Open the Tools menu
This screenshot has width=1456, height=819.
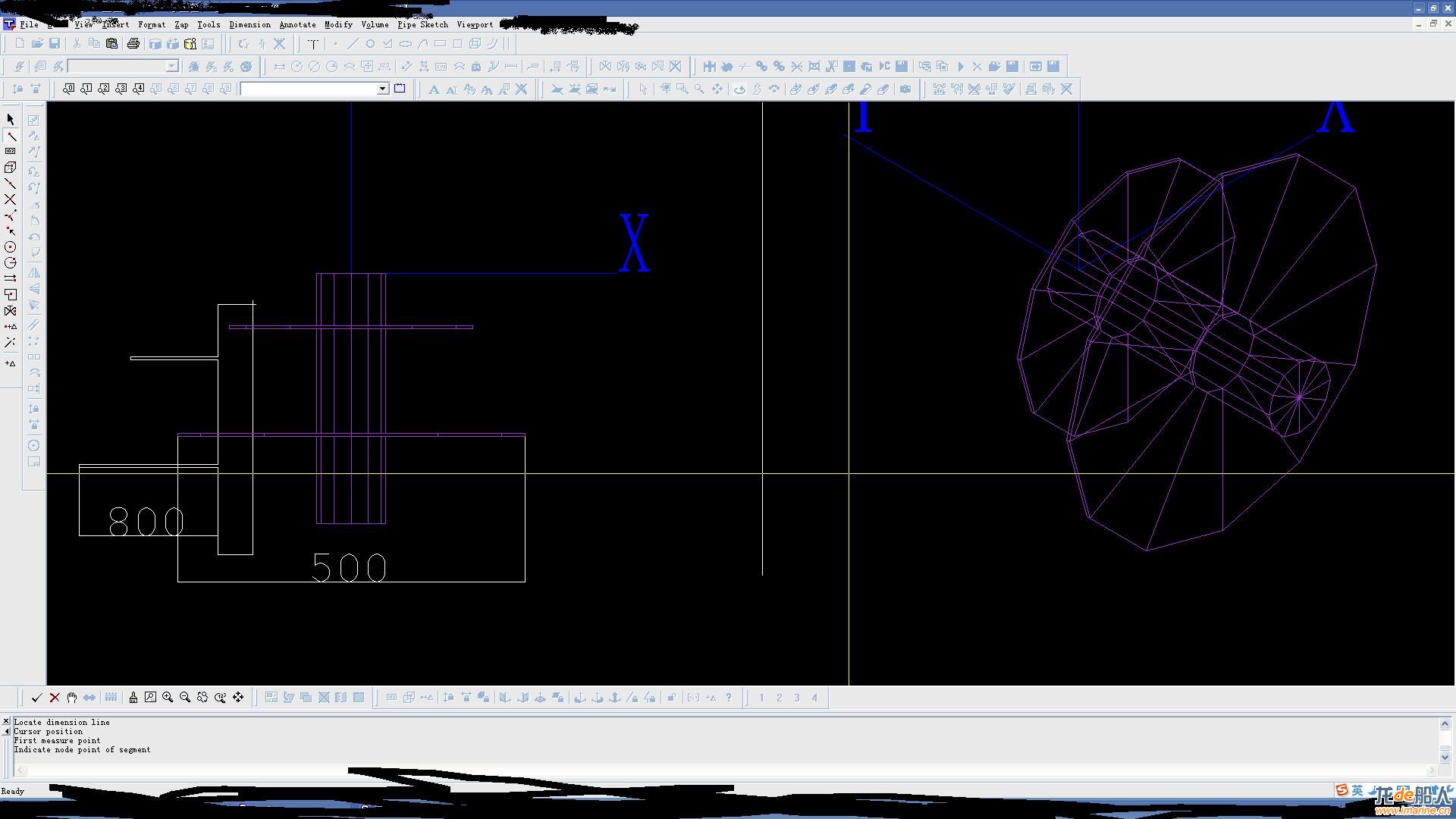point(209,24)
